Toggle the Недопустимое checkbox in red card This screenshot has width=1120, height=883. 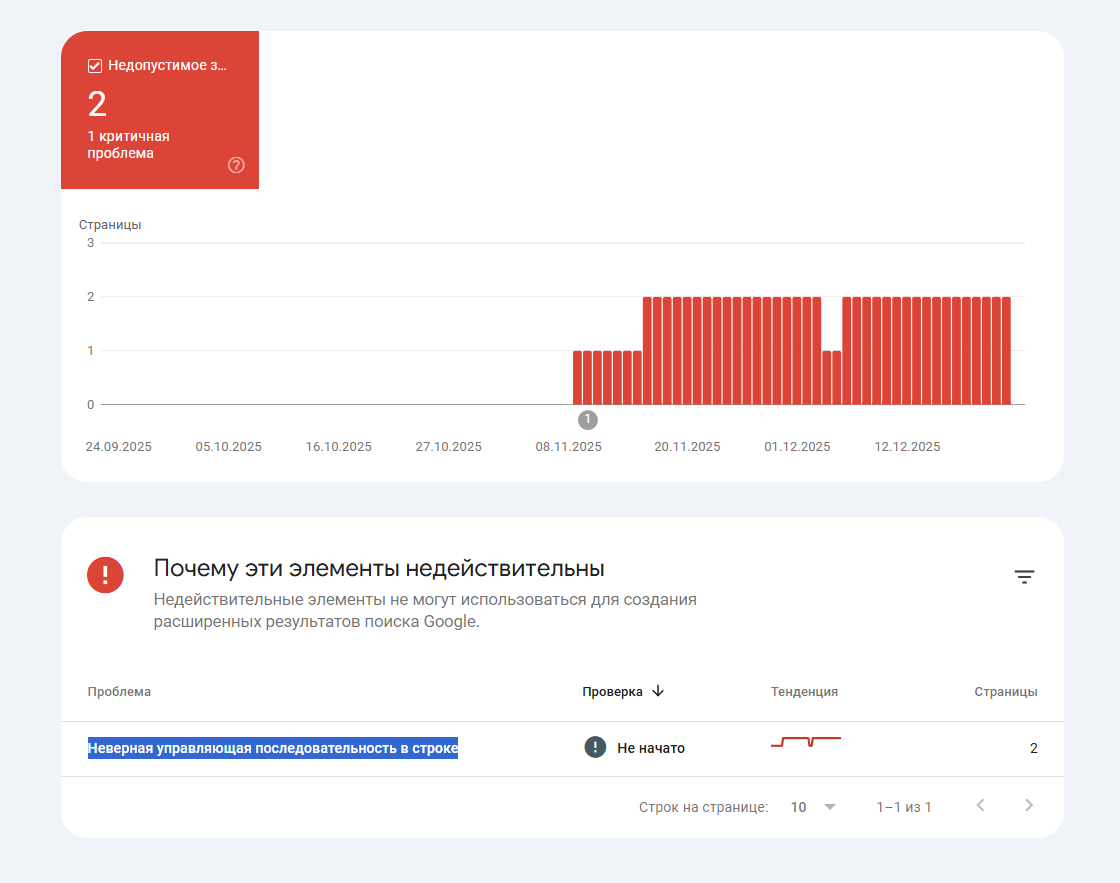[x=94, y=66]
